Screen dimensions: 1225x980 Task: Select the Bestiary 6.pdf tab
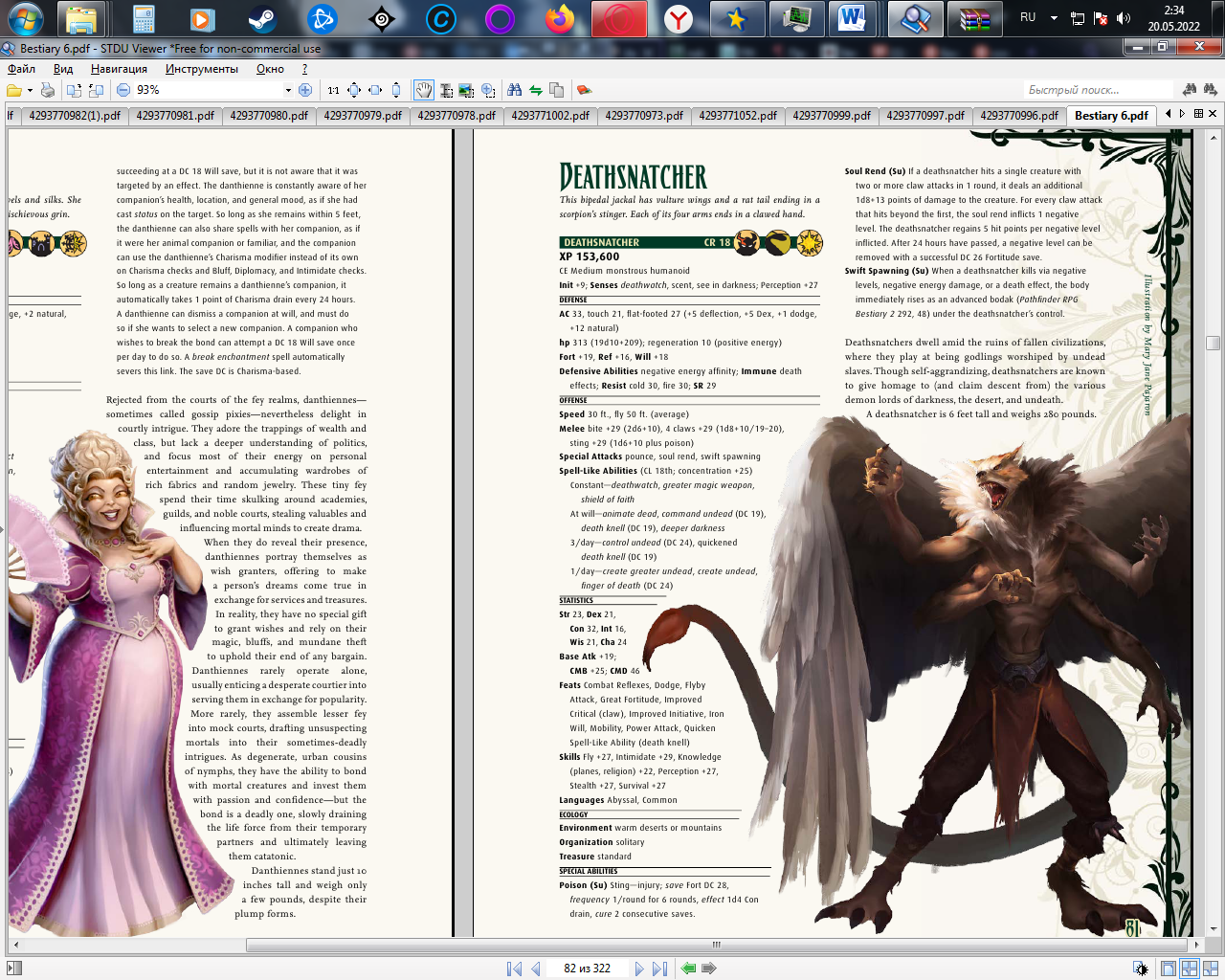pyautogui.click(x=1111, y=116)
